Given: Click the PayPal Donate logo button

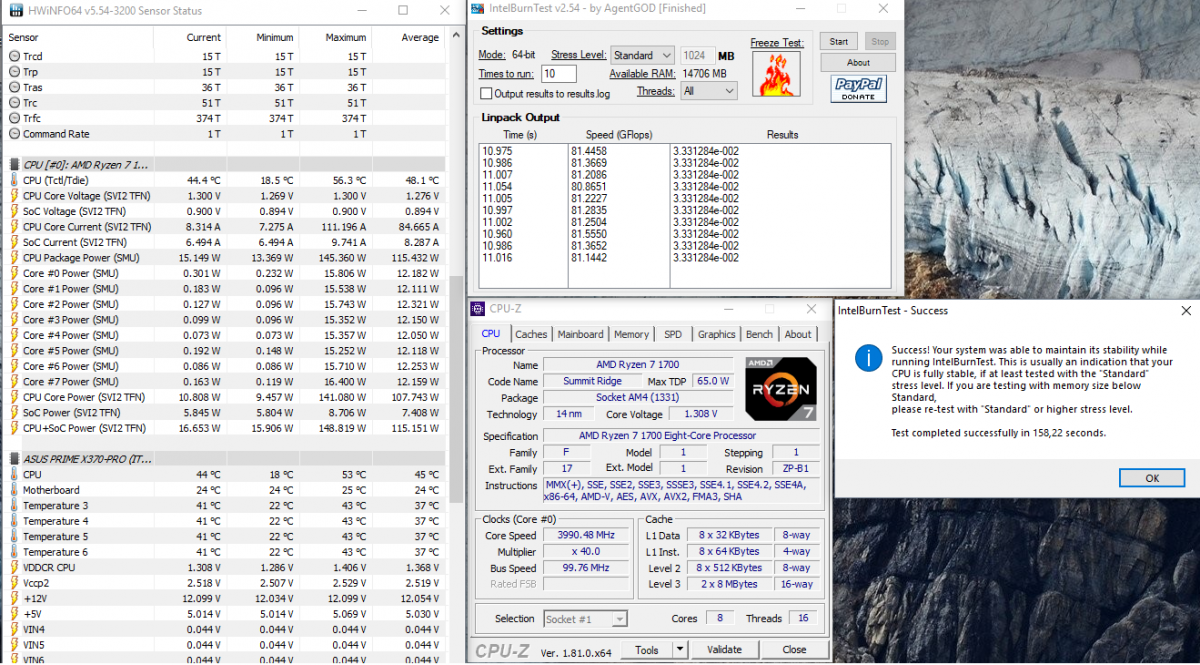Looking at the screenshot, I should coord(858,89).
